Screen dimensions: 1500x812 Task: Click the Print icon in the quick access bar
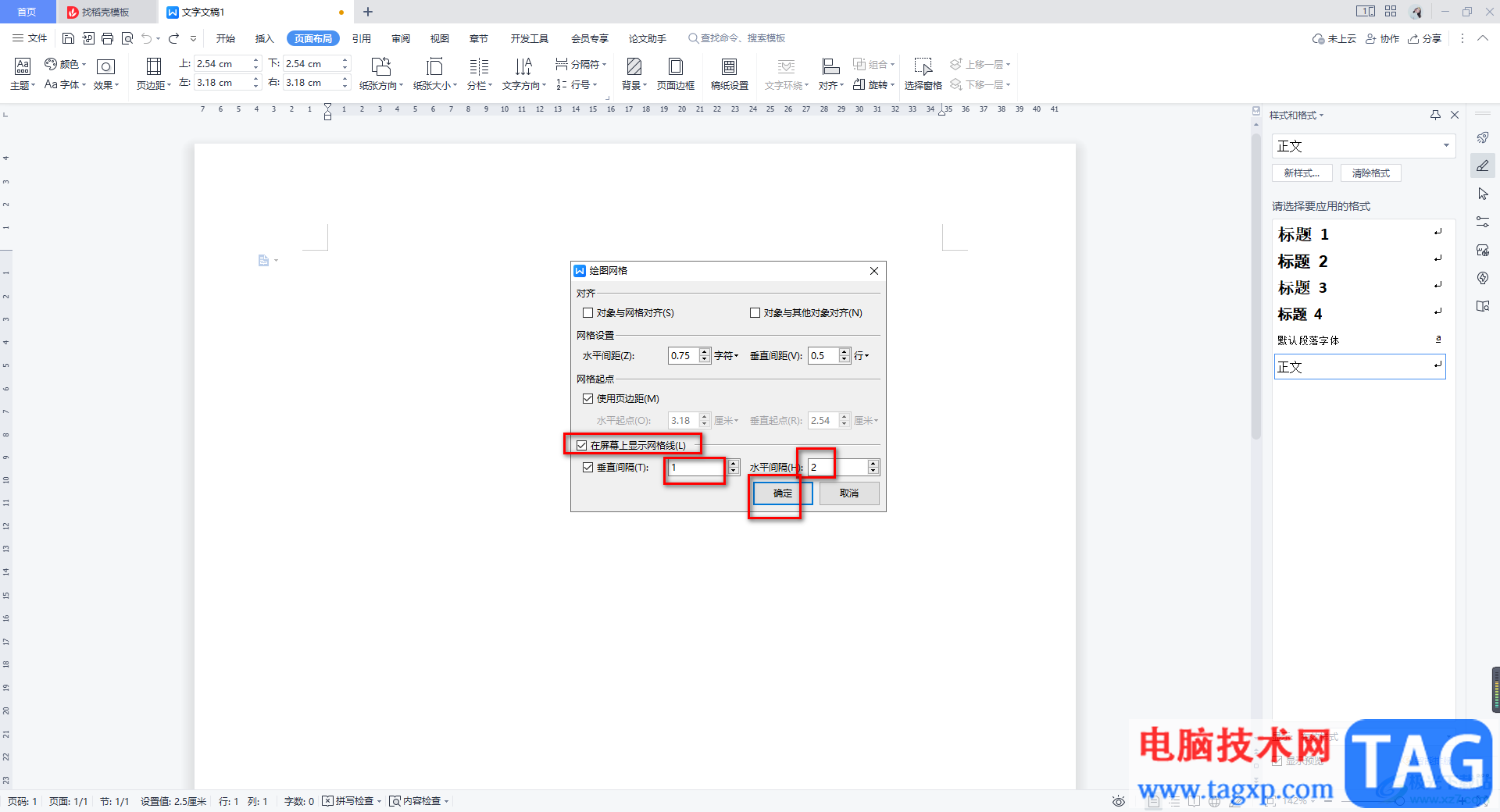coord(108,38)
